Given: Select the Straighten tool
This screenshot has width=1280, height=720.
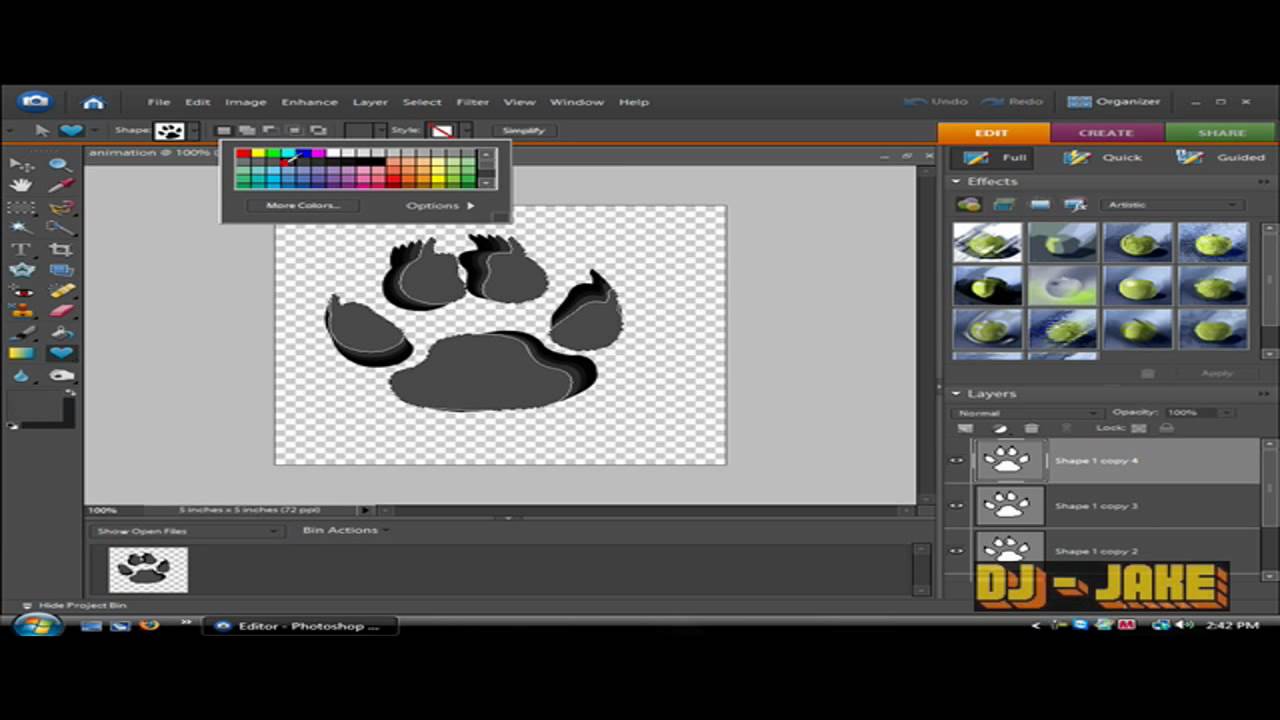Looking at the screenshot, I should coord(61,270).
